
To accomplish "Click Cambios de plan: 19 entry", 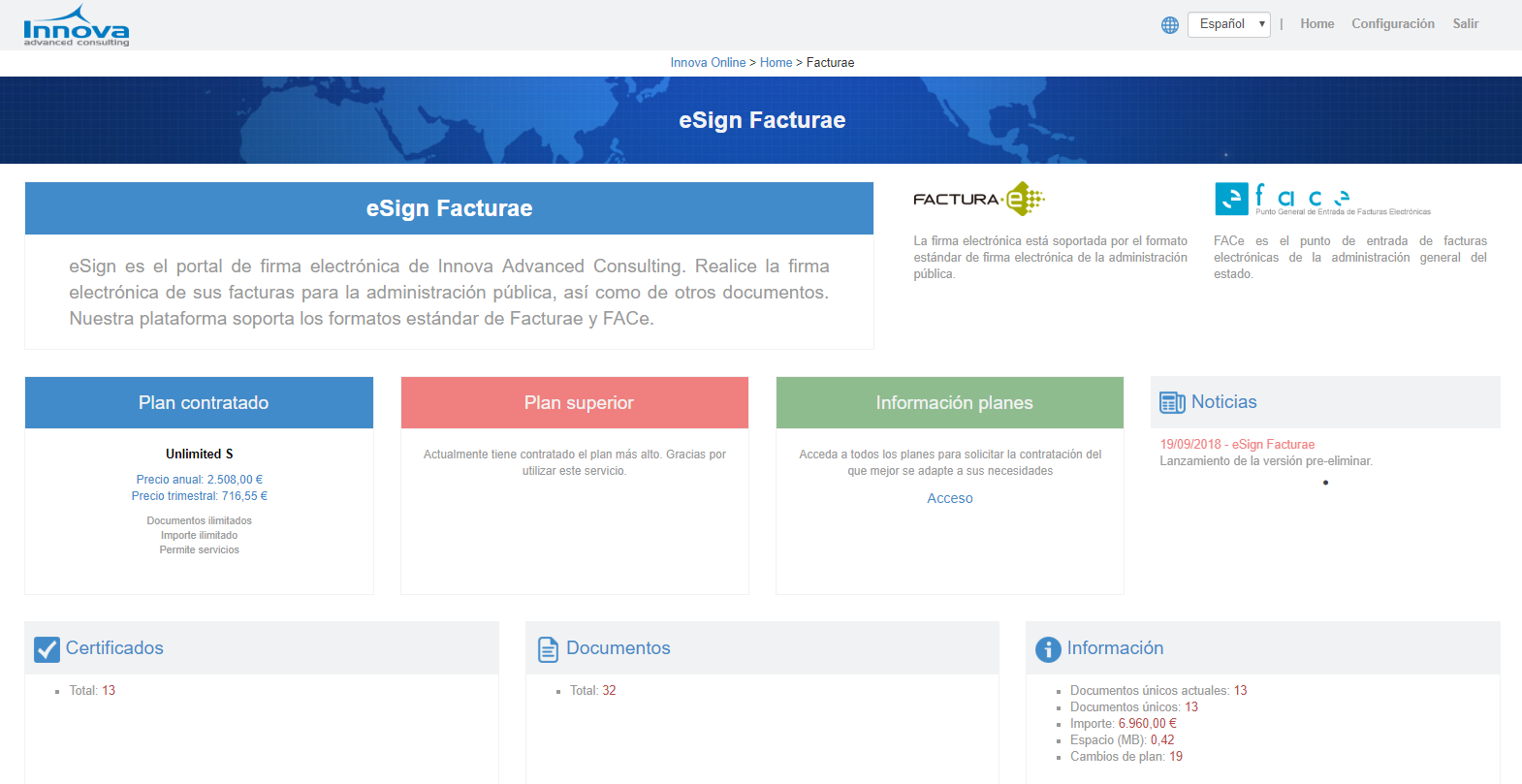I will (1126, 757).
